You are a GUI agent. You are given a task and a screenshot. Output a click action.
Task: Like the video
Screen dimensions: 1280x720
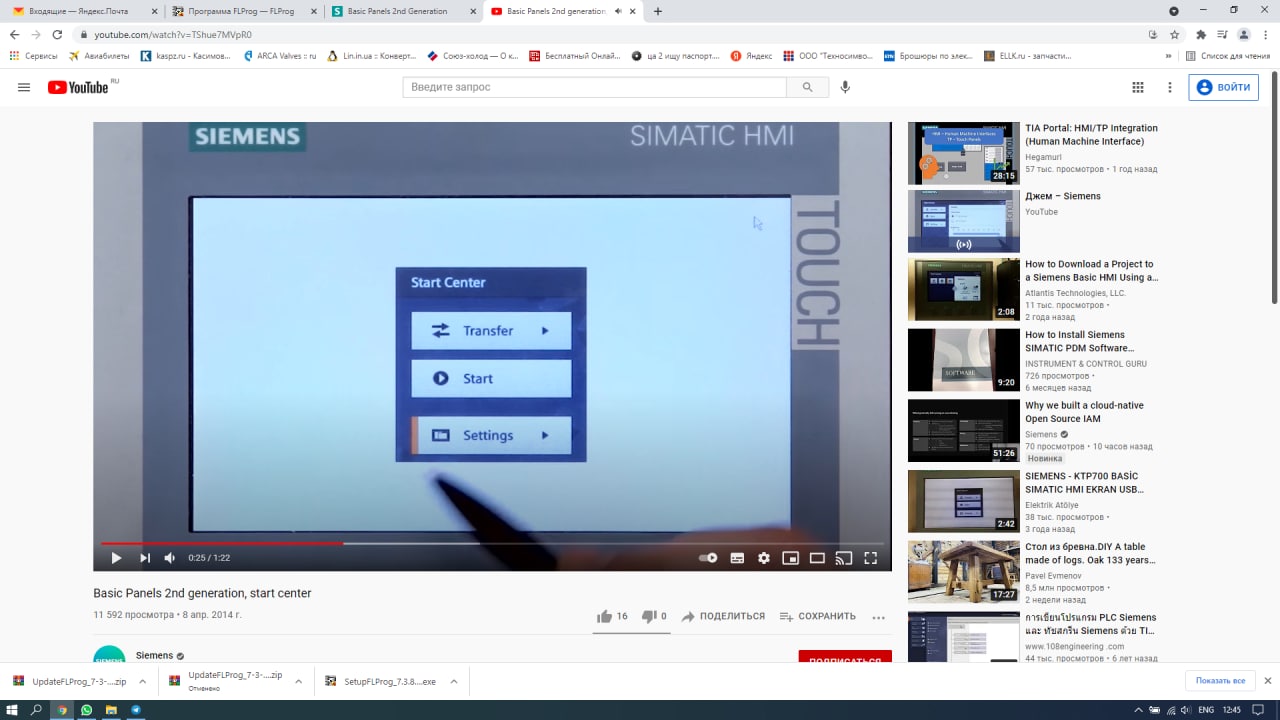612,616
